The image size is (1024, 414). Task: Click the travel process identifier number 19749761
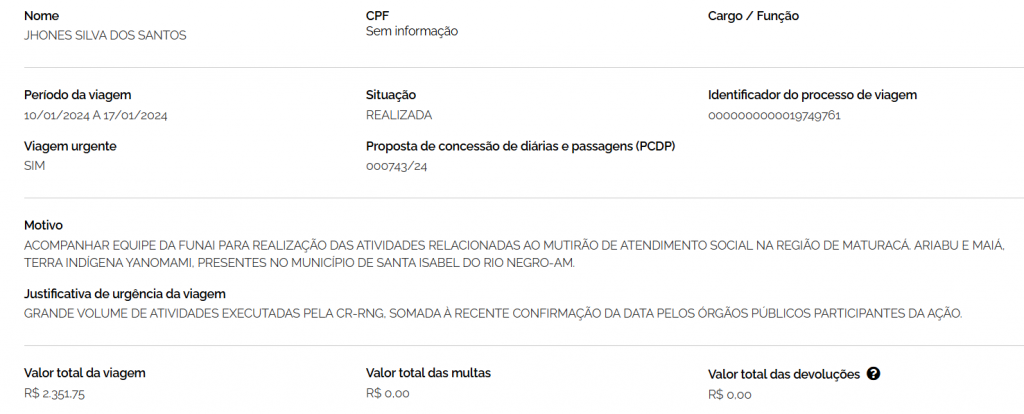point(774,115)
